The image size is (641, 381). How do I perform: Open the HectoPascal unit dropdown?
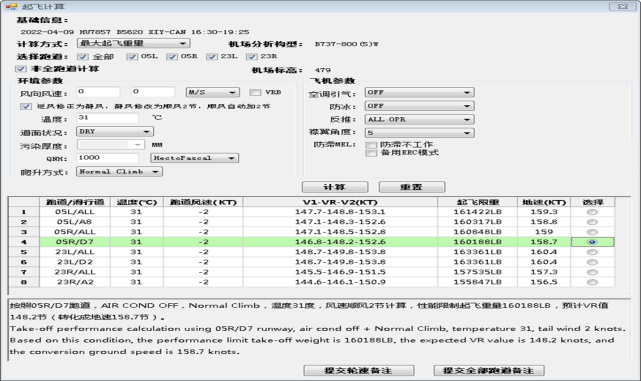click(195, 158)
